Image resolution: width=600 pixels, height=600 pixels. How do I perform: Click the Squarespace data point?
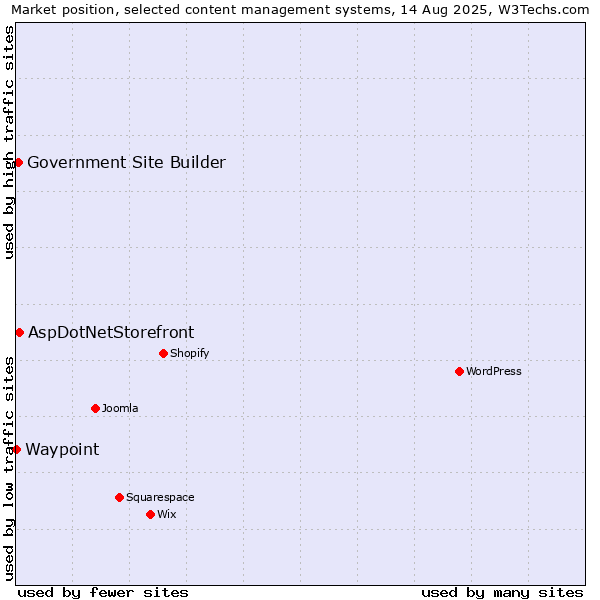tap(119, 497)
